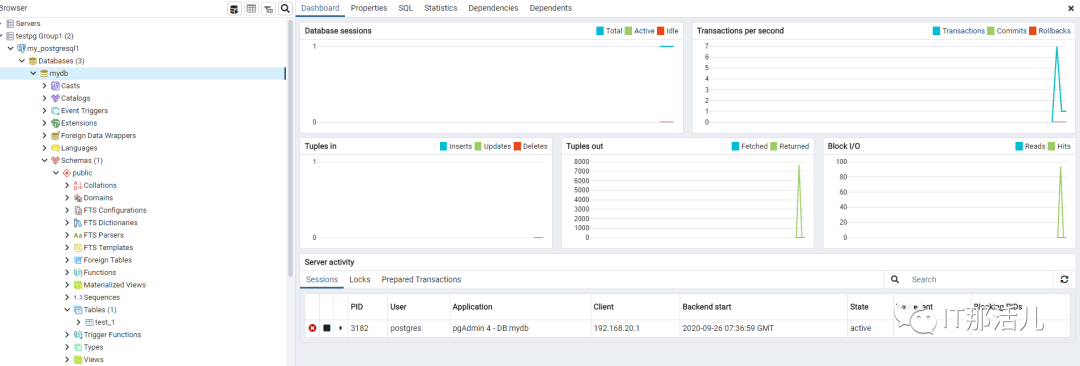Click the Functions node icon
The width and height of the screenshot is (1080, 366).
(78, 272)
